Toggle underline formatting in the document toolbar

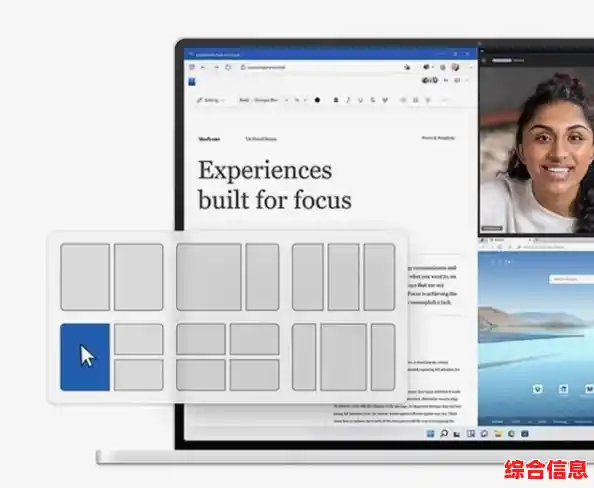coord(360,100)
